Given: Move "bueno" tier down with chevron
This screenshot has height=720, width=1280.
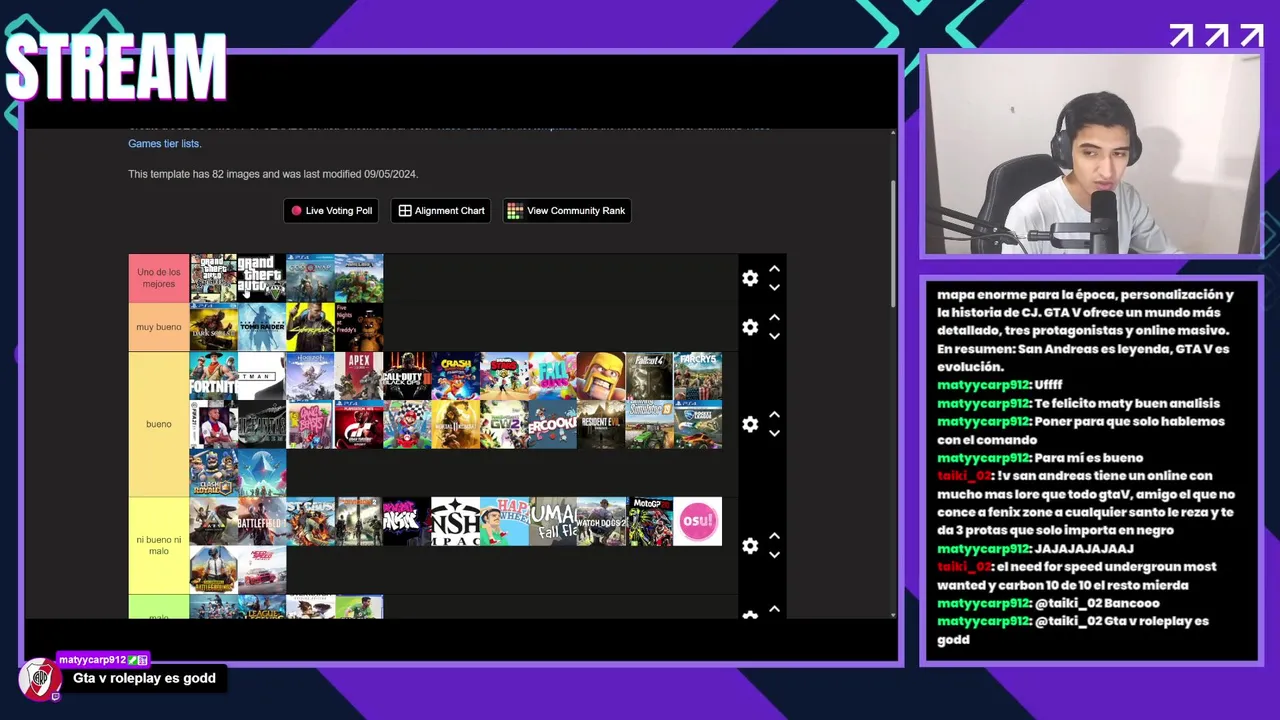Looking at the screenshot, I should [x=774, y=433].
